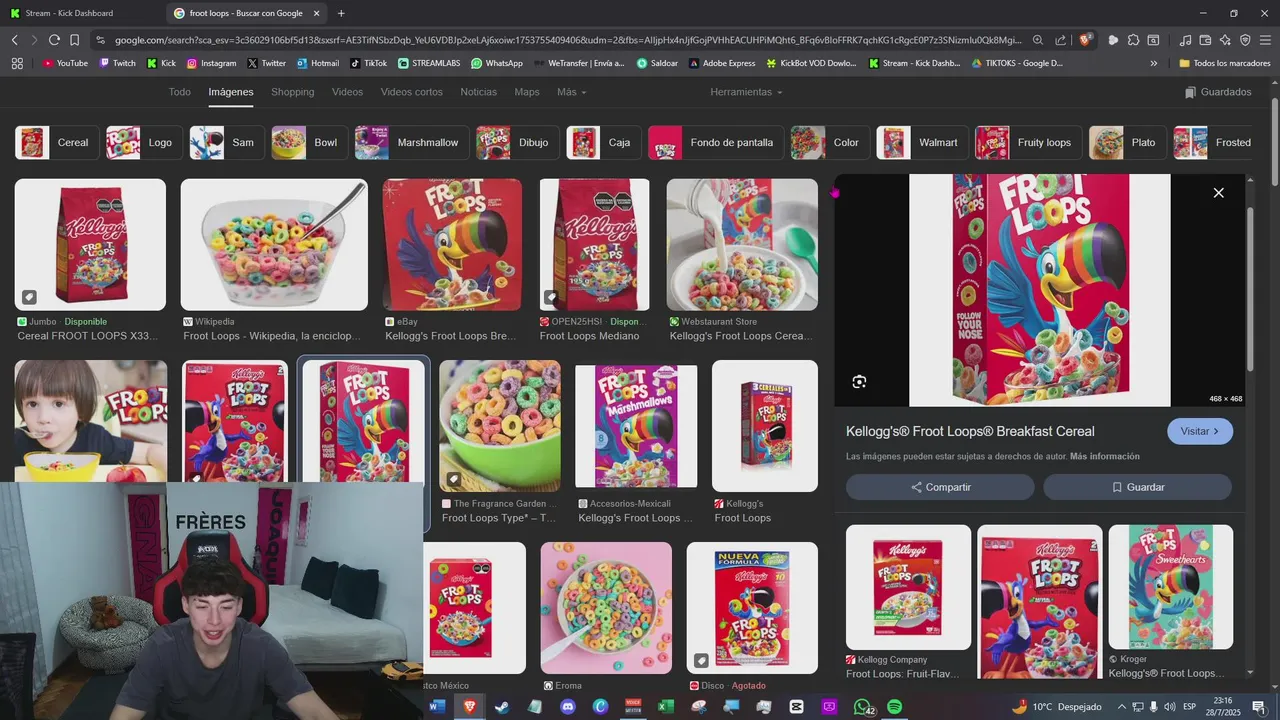Open Spotify from the taskbar

pos(894,707)
